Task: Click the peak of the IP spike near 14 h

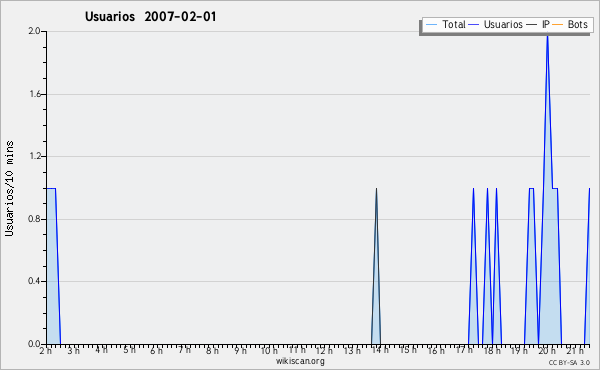Action: coord(377,189)
